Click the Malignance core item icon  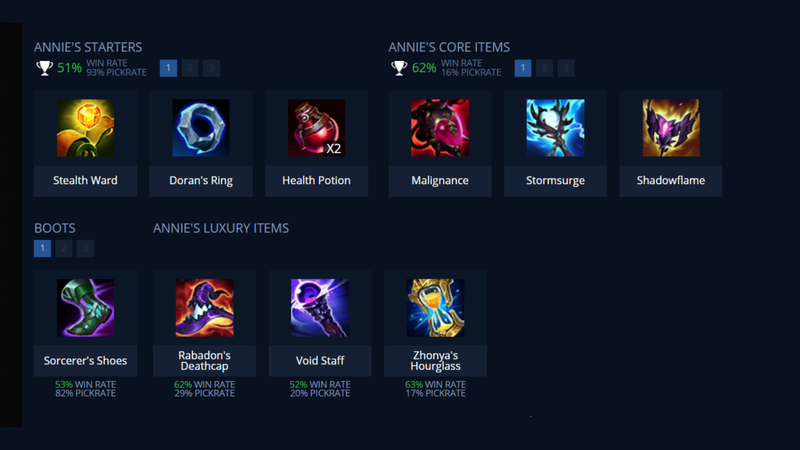[x=440, y=128]
